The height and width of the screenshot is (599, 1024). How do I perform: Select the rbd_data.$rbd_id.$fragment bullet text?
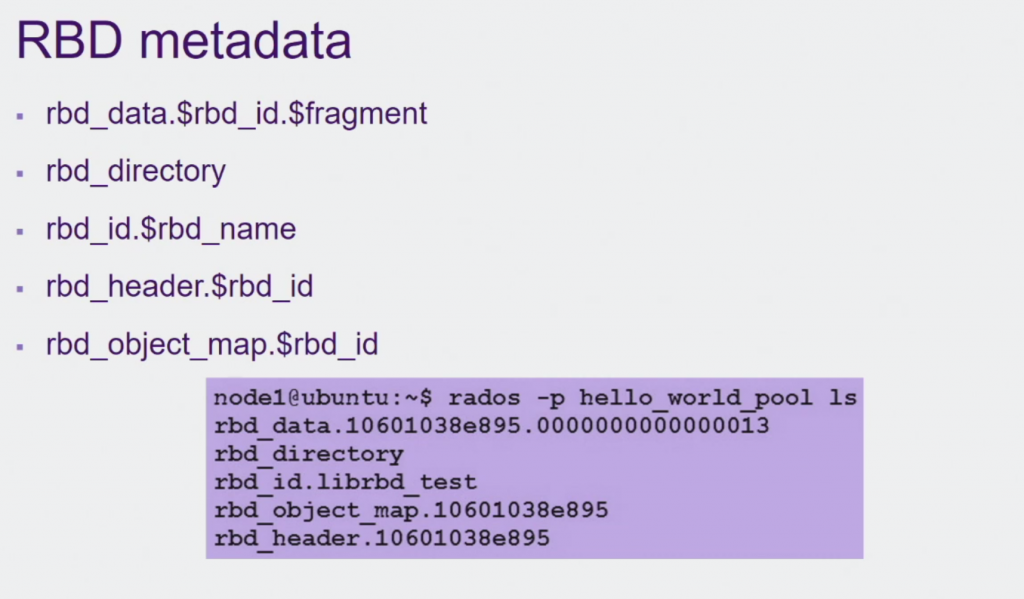pyautogui.click(x=236, y=114)
